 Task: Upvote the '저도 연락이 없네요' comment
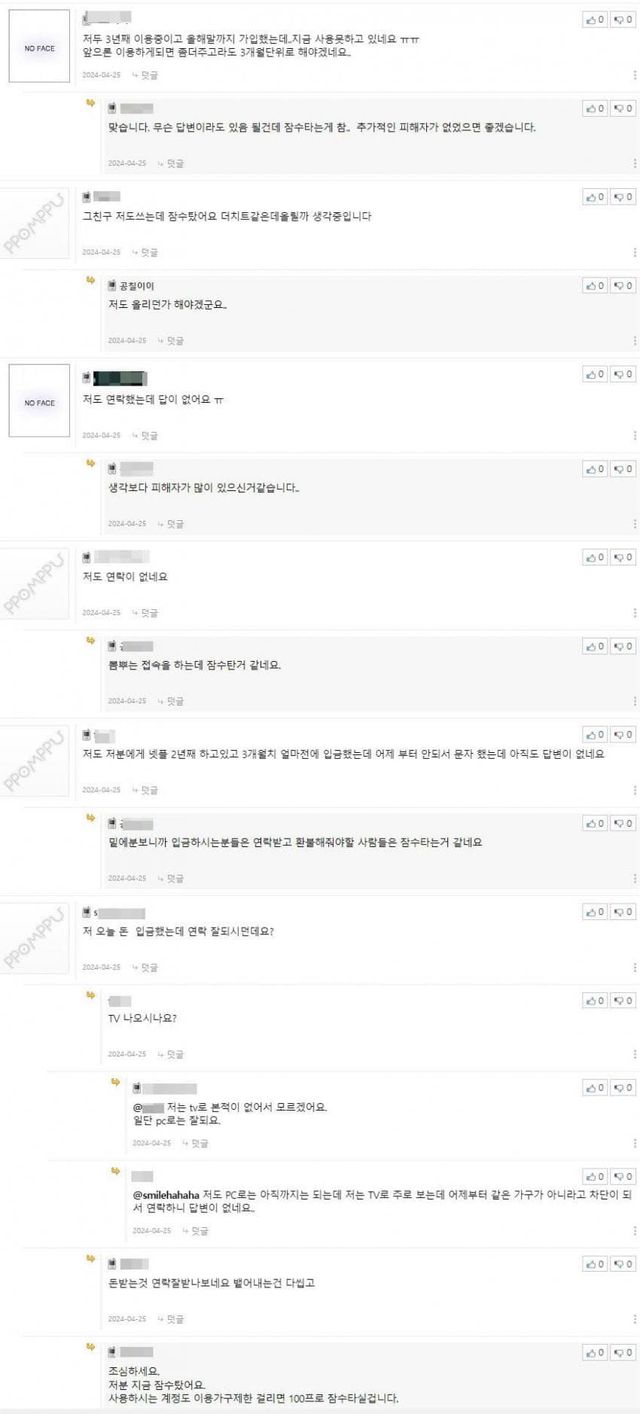(596, 557)
